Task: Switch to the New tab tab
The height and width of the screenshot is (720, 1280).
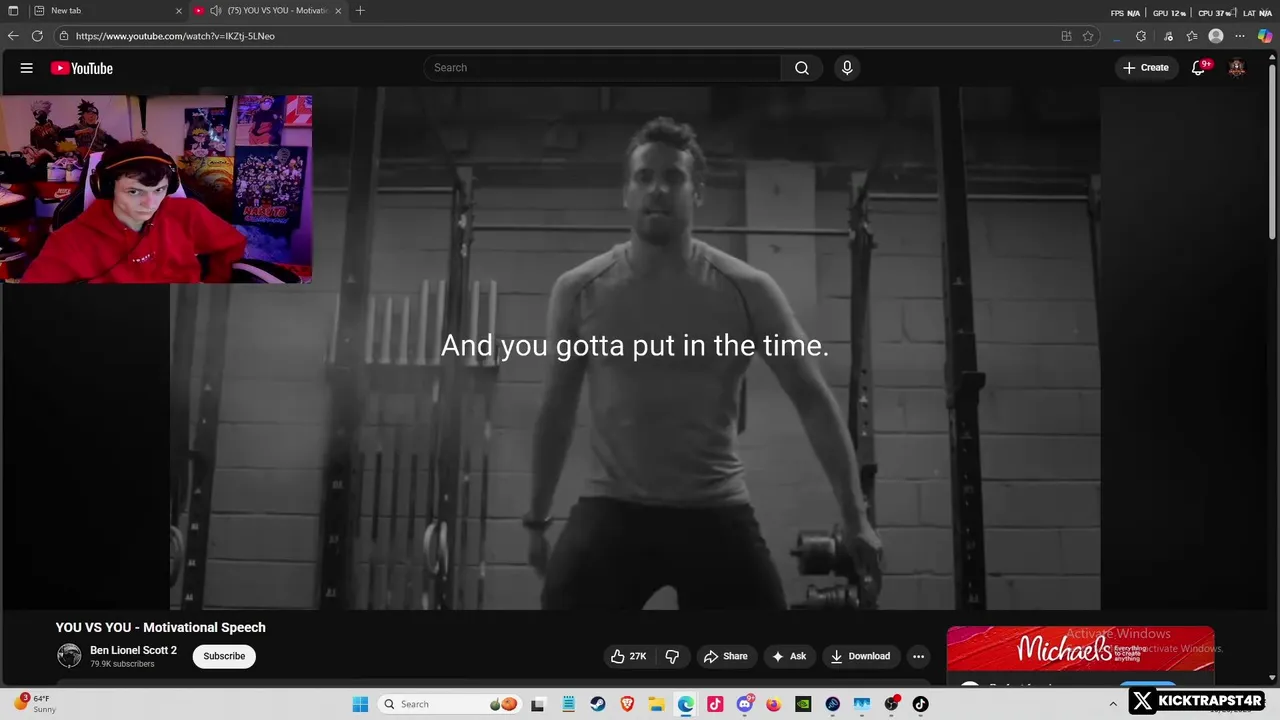Action: [107, 10]
